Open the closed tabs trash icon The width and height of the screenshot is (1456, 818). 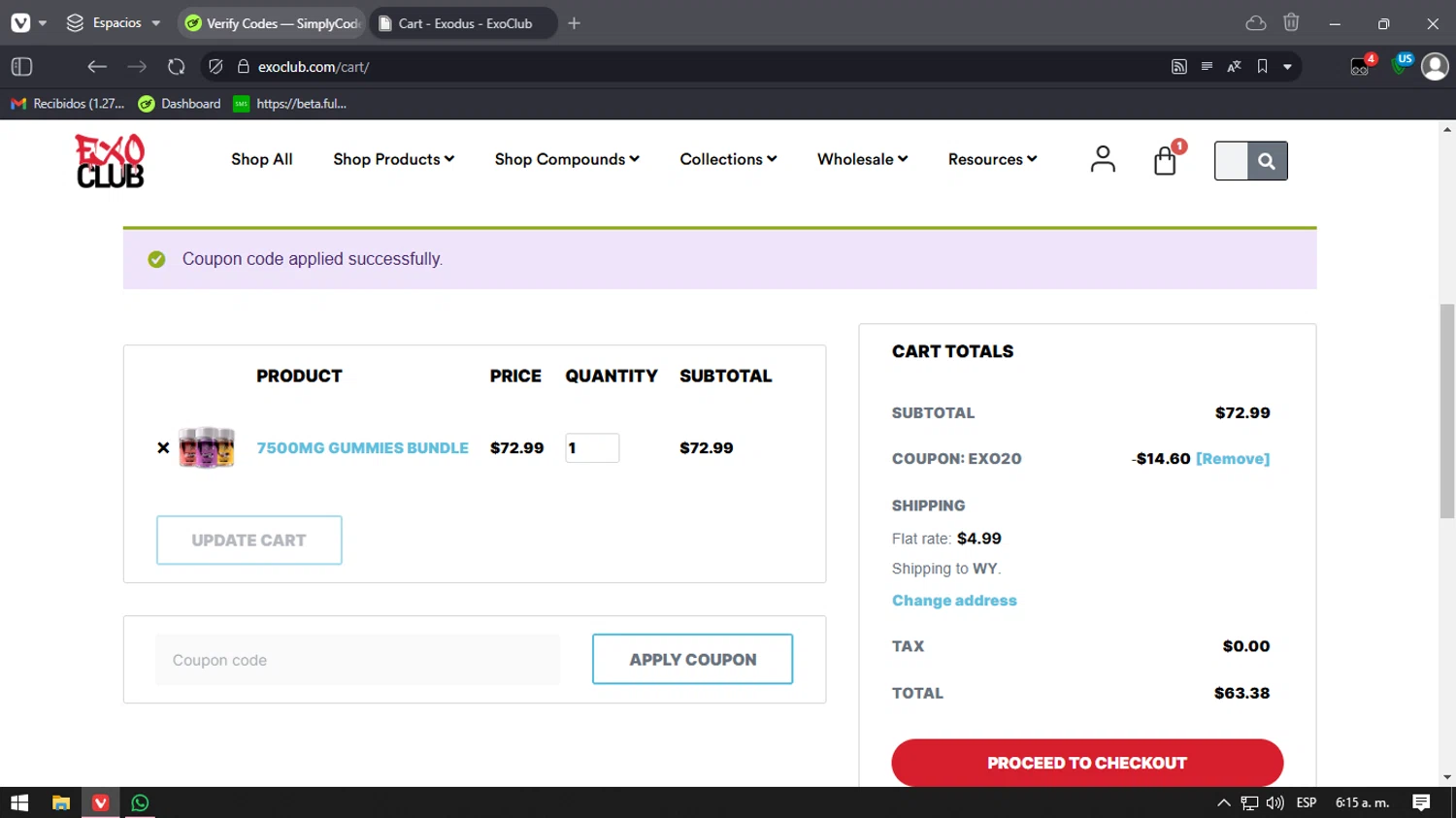[x=1291, y=22]
